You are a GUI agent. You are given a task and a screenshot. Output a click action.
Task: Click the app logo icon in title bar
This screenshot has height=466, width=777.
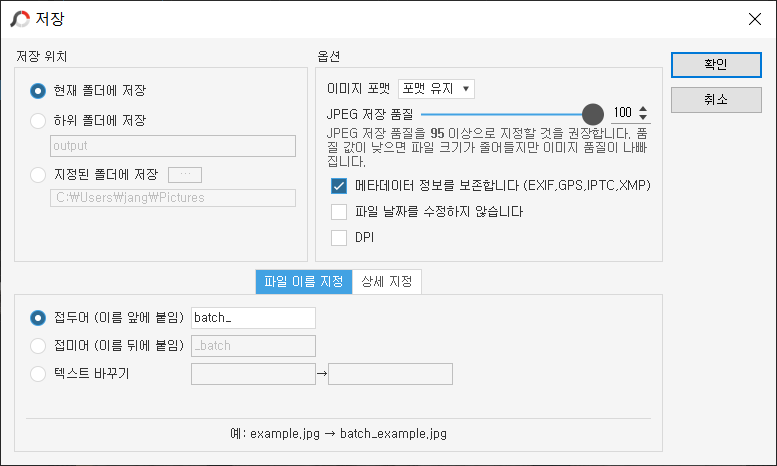pyautogui.click(x=20, y=19)
